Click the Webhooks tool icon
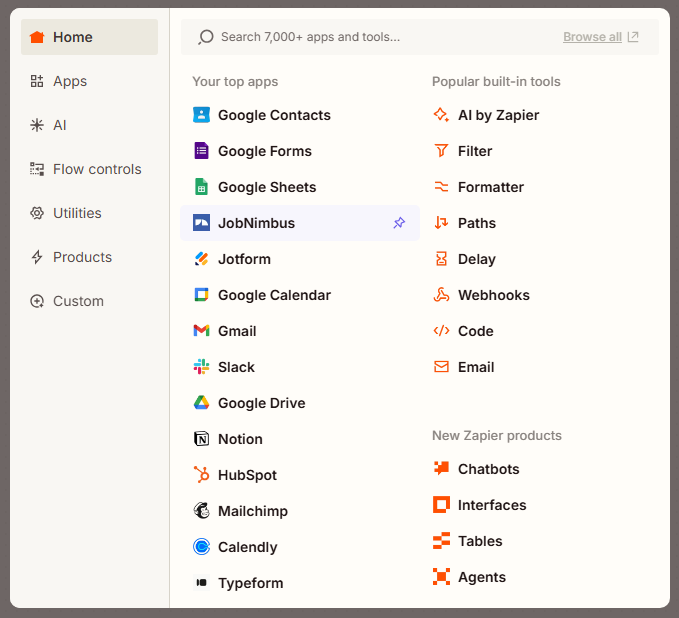The height and width of the screenshot is (618, 679). pos(441,295)
